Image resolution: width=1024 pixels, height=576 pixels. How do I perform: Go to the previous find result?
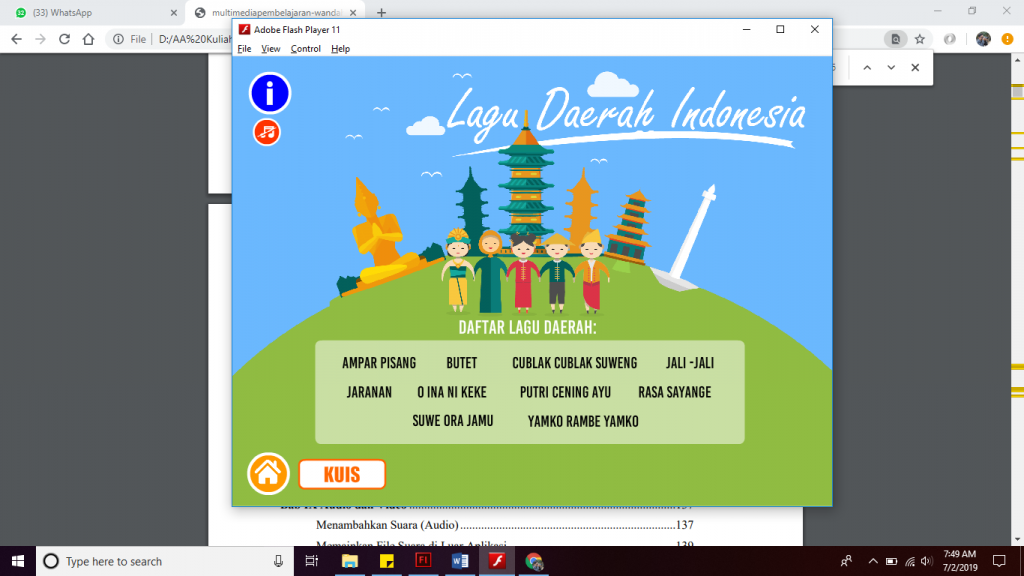867,68
